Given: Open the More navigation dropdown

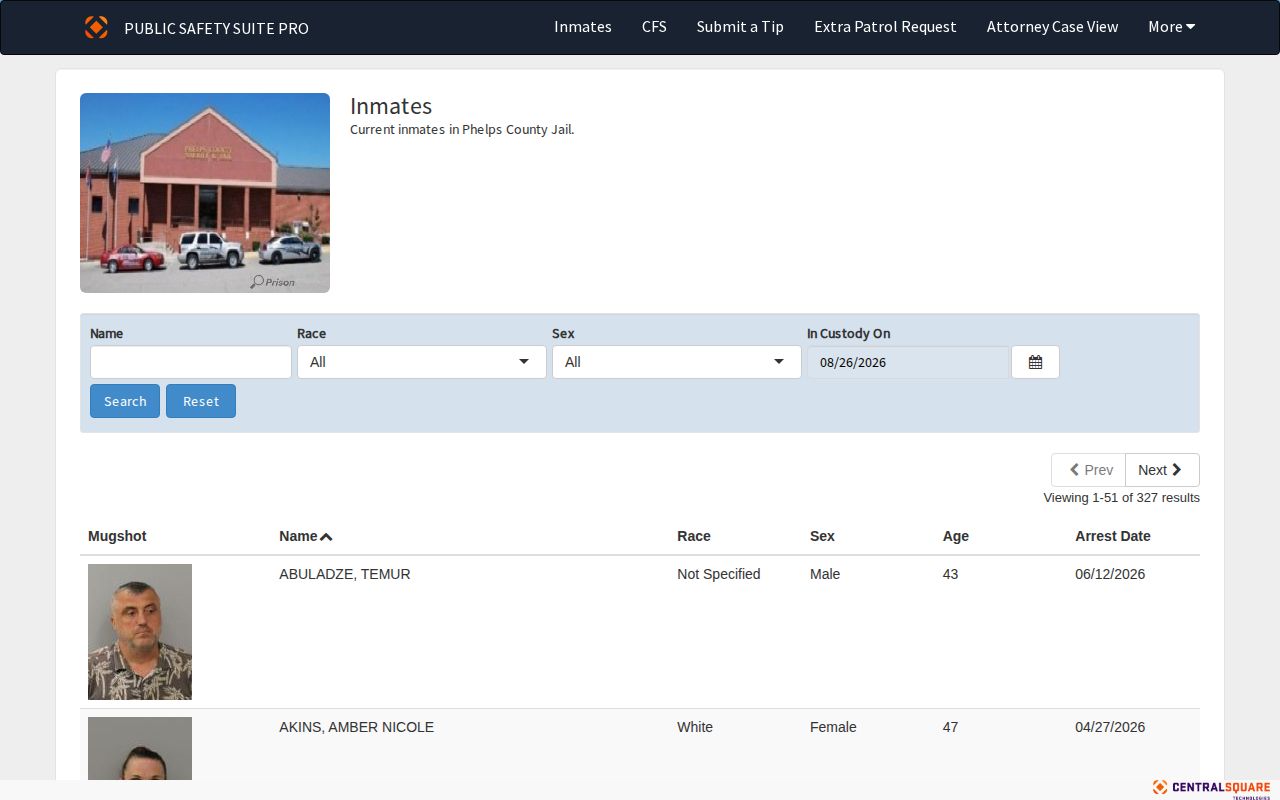Looking at the screenshot, I should coord(1172,27).
